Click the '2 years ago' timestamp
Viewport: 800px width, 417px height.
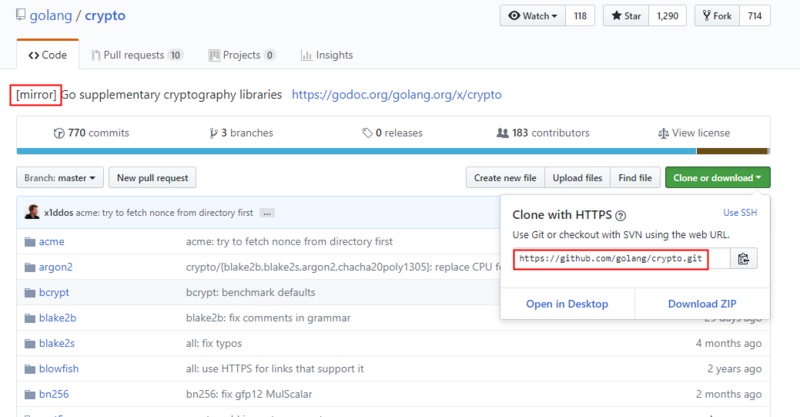click(x=734, y=369)
